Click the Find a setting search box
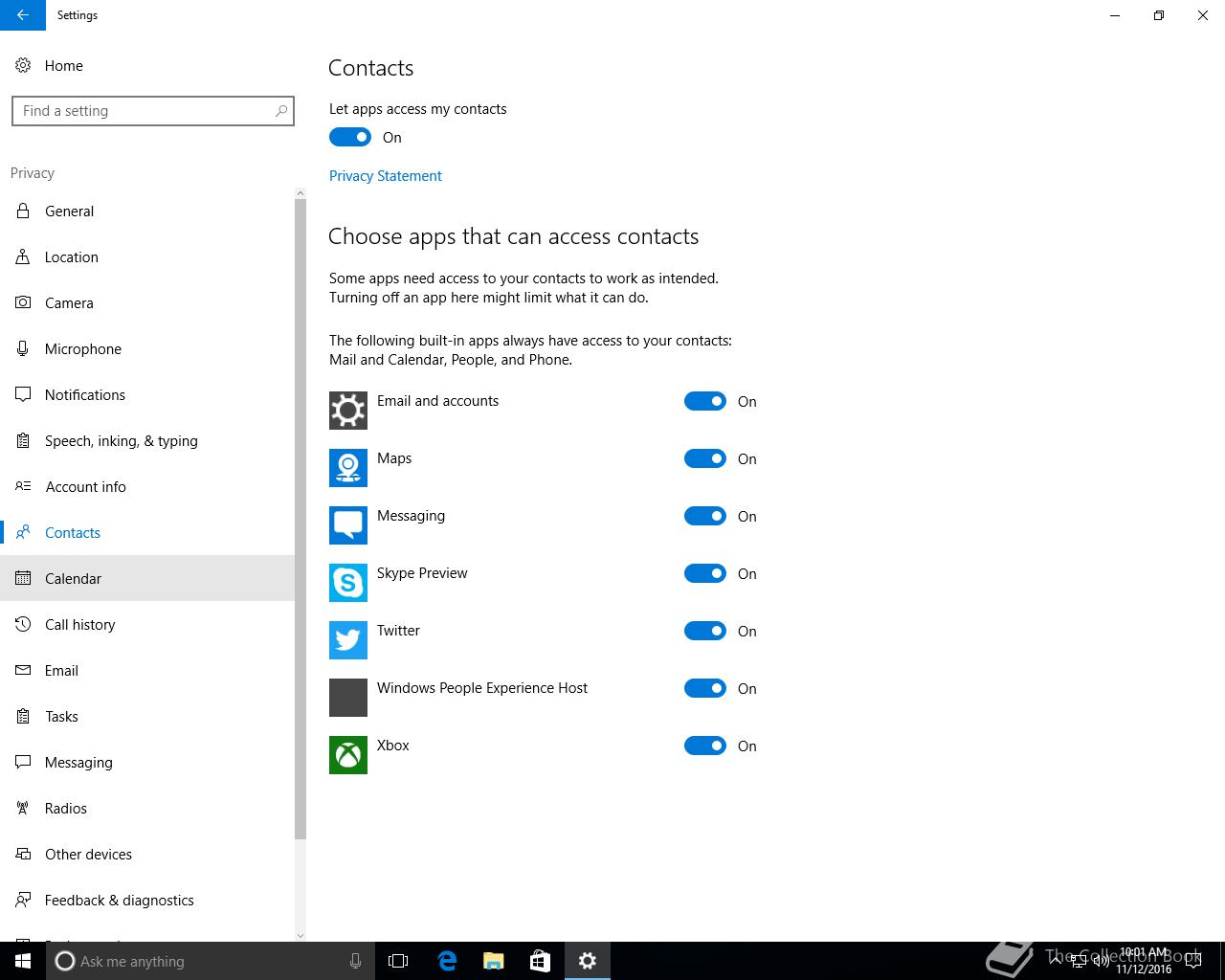 tap(153, 111)
